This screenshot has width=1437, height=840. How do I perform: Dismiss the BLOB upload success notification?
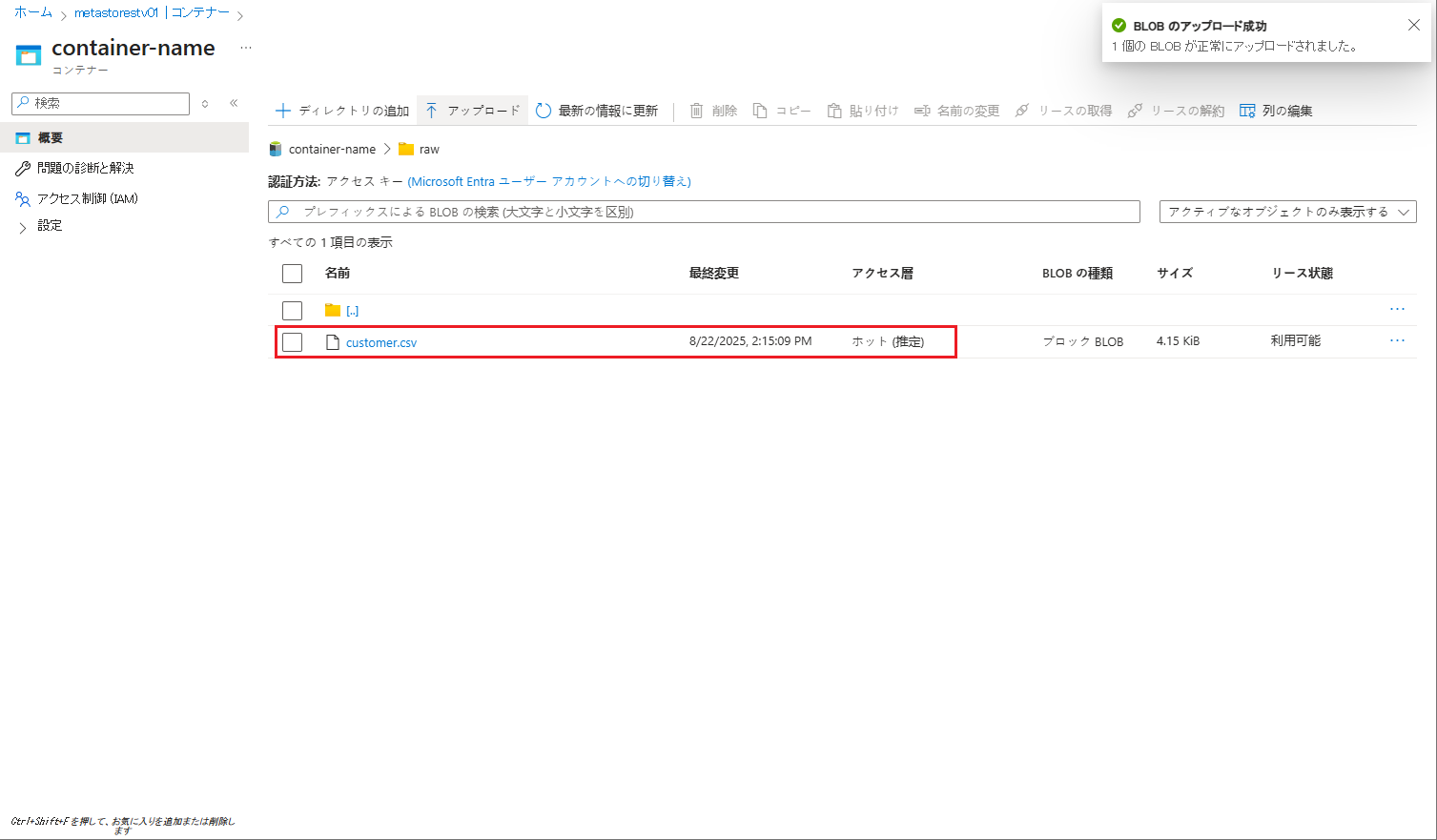[1414, 26]
